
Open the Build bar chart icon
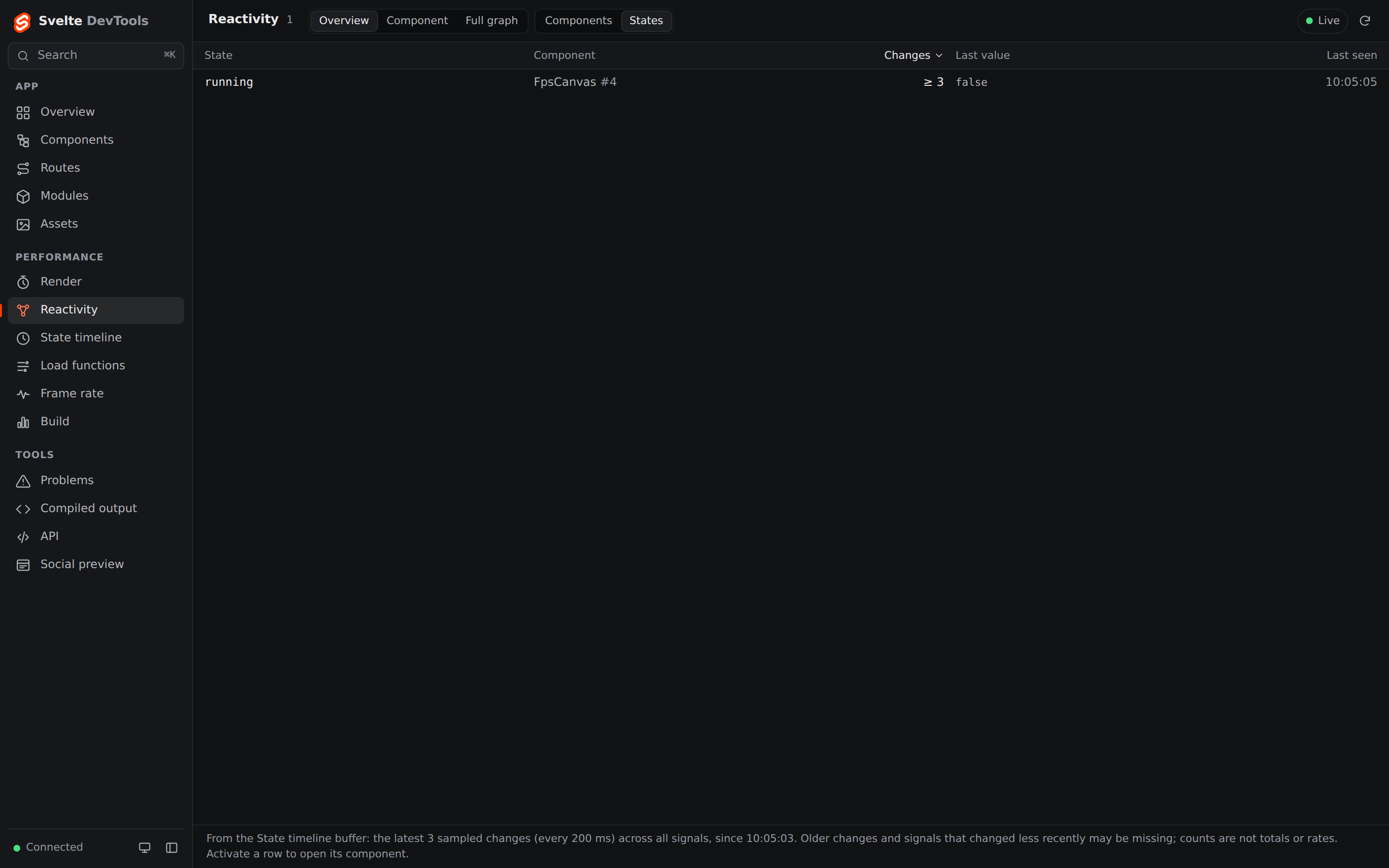click(23, 422)
